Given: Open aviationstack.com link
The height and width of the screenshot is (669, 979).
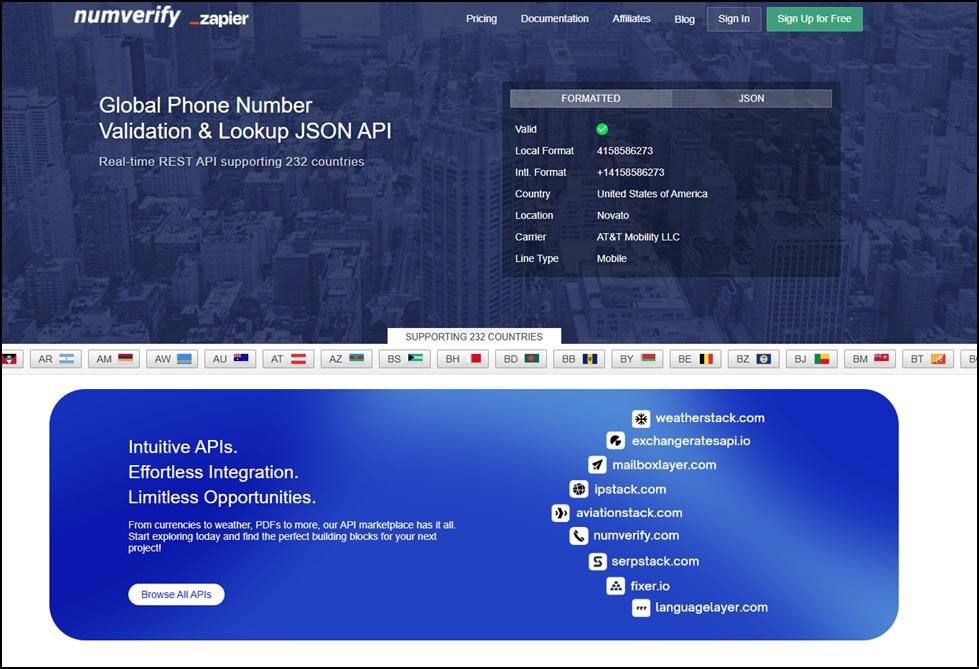Looking at the screenshot, I should pyautogui.click(x=629, y=513).
